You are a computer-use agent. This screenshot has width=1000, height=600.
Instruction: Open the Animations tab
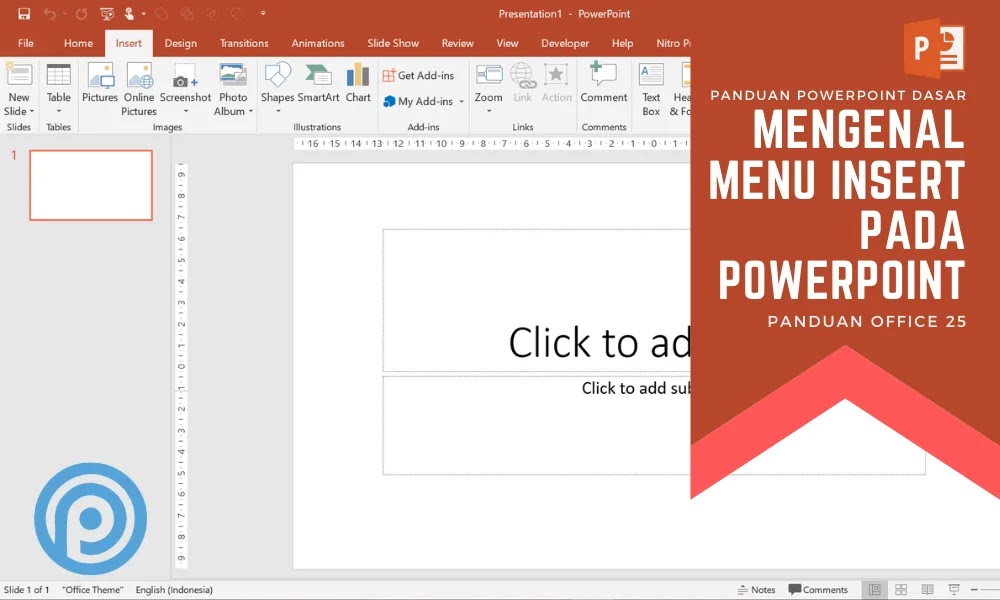pos(318,43)
